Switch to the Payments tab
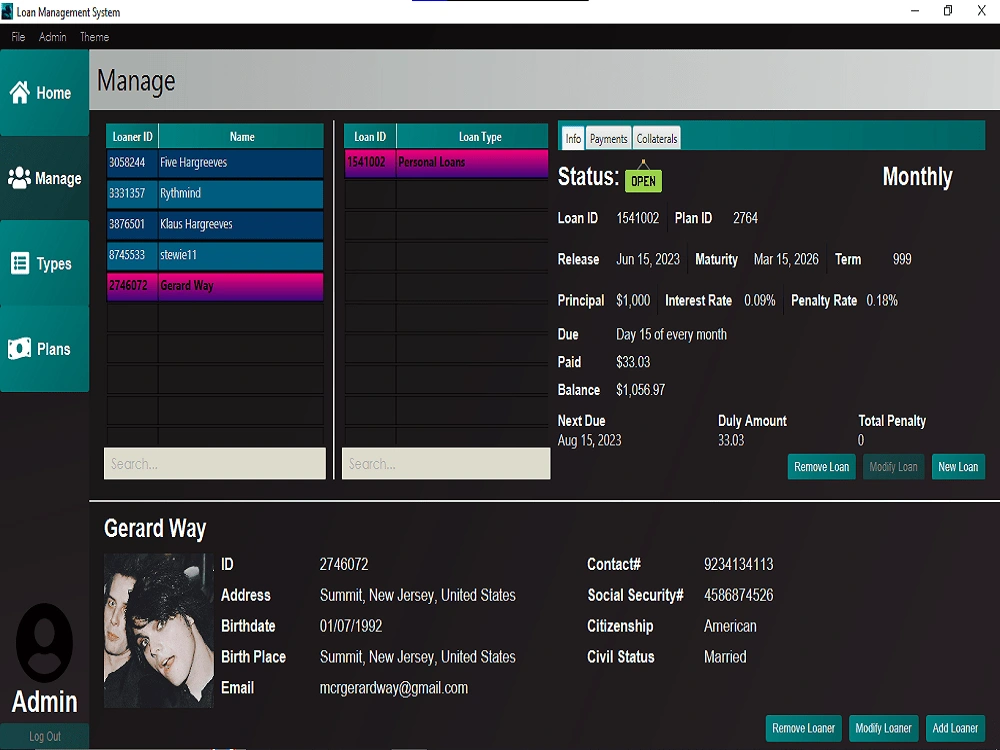 (x=608, y=138)
